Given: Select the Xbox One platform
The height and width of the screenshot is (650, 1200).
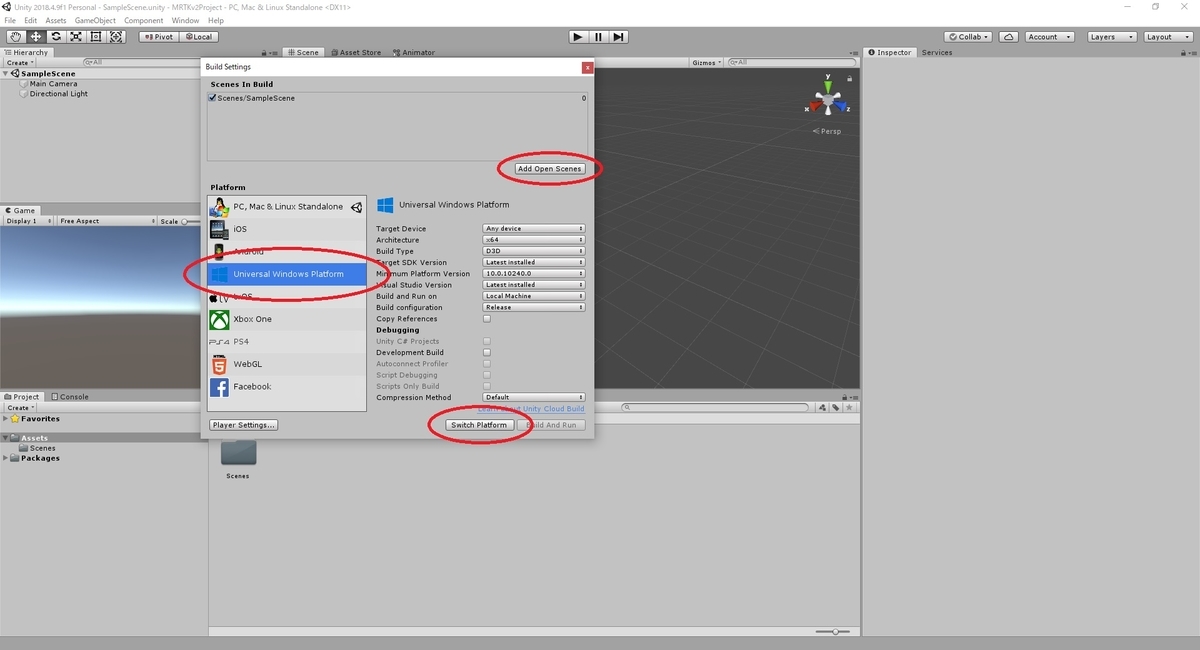Looking at the screenshot, I should pyautogui.click(x=287, y=319).
